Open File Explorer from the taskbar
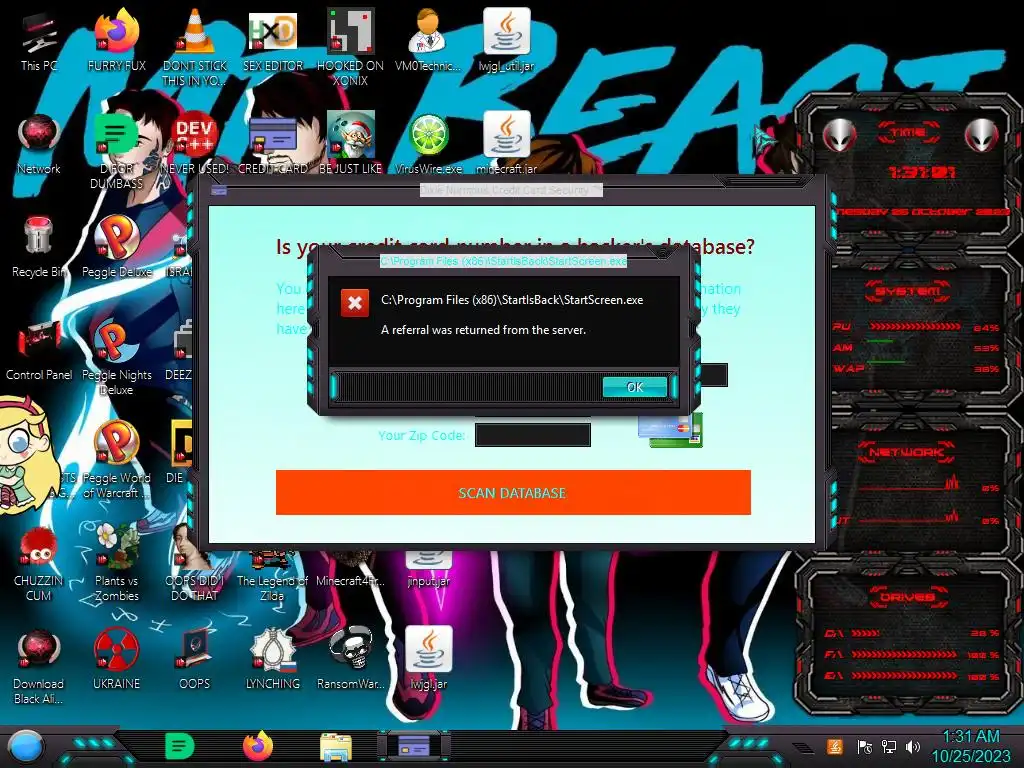This screenshot has width=1024, height=768. [x=336, y=748]
